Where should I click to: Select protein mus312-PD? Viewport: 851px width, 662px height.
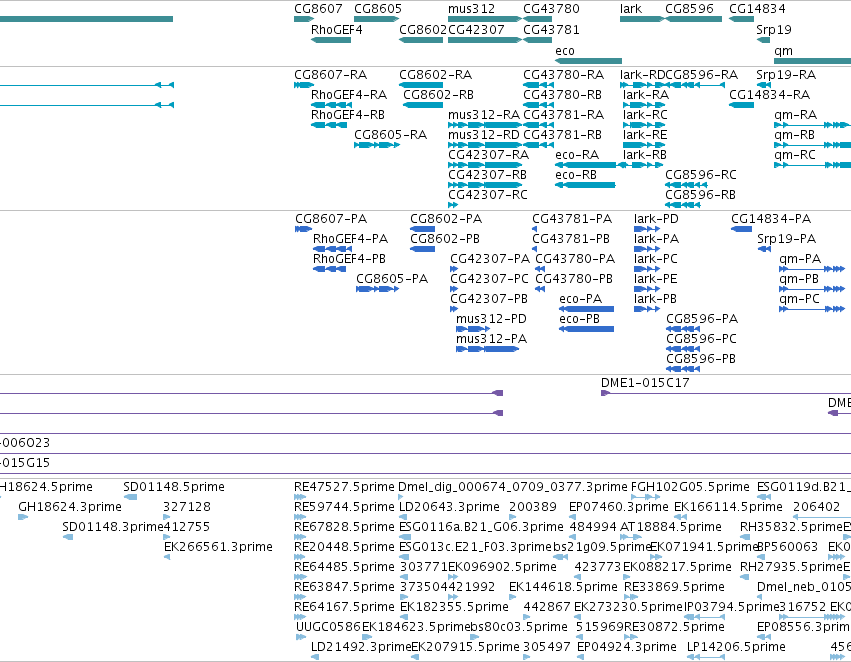click(473, 329)
